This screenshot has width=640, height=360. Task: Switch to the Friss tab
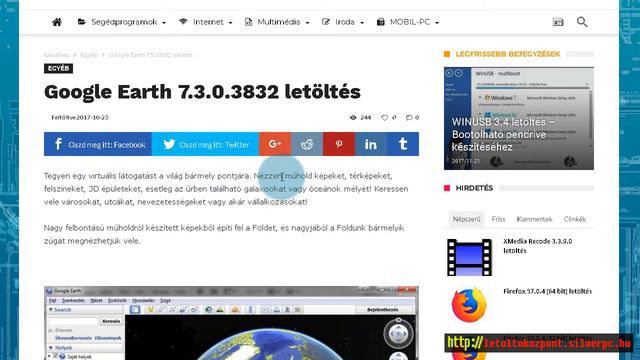point(498,219)
